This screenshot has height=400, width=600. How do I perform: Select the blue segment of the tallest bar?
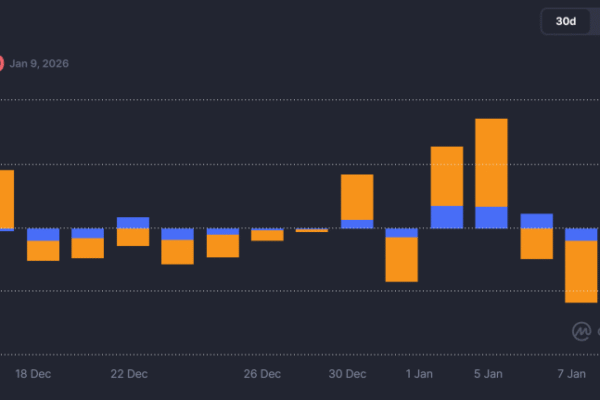point(491,217)
